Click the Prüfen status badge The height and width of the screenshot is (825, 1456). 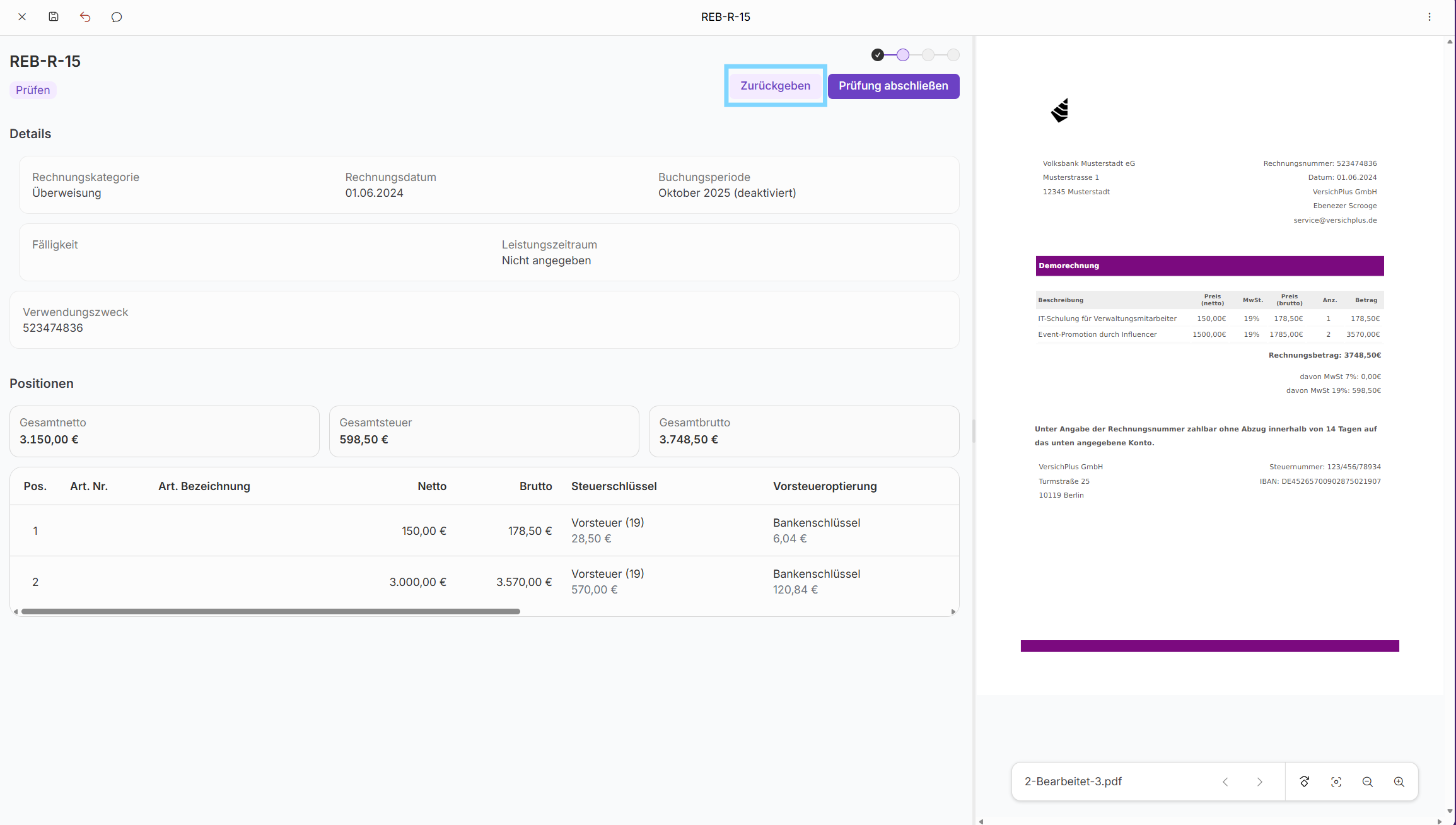click(x=33, y=90)
